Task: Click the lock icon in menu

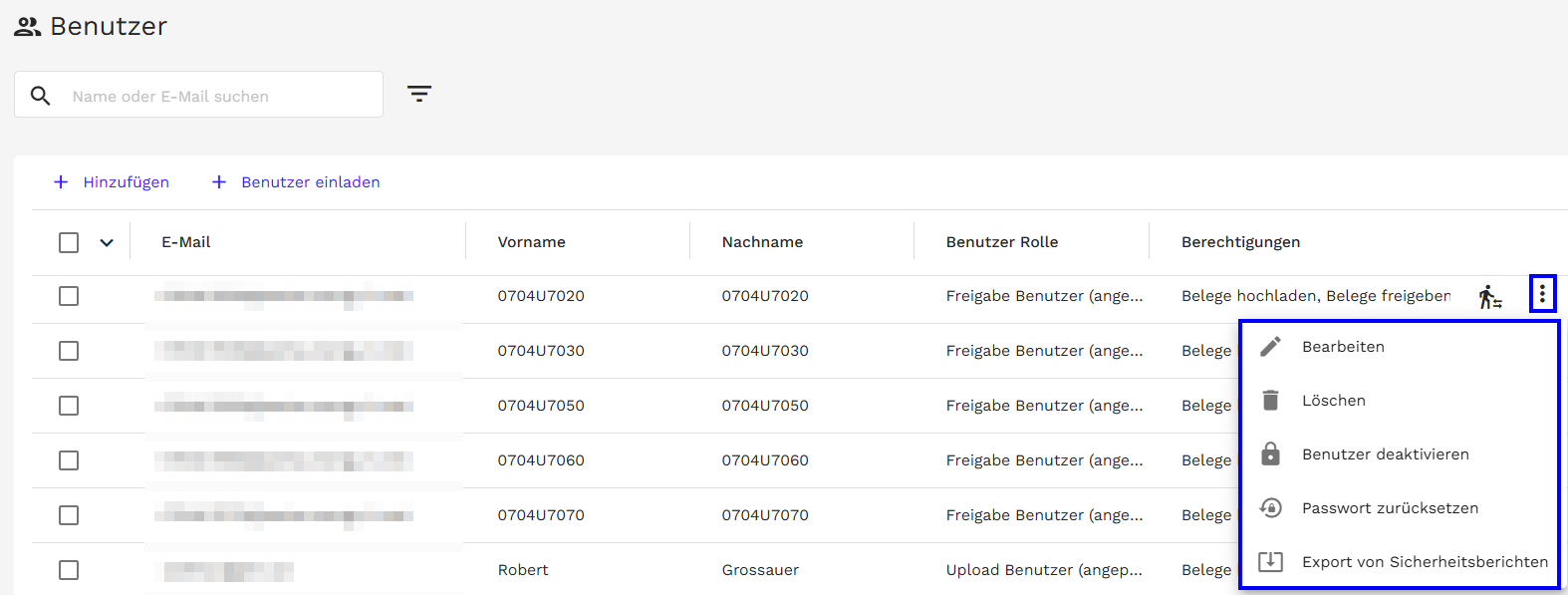Action: pyautogui.click(x=1270, y=454)
